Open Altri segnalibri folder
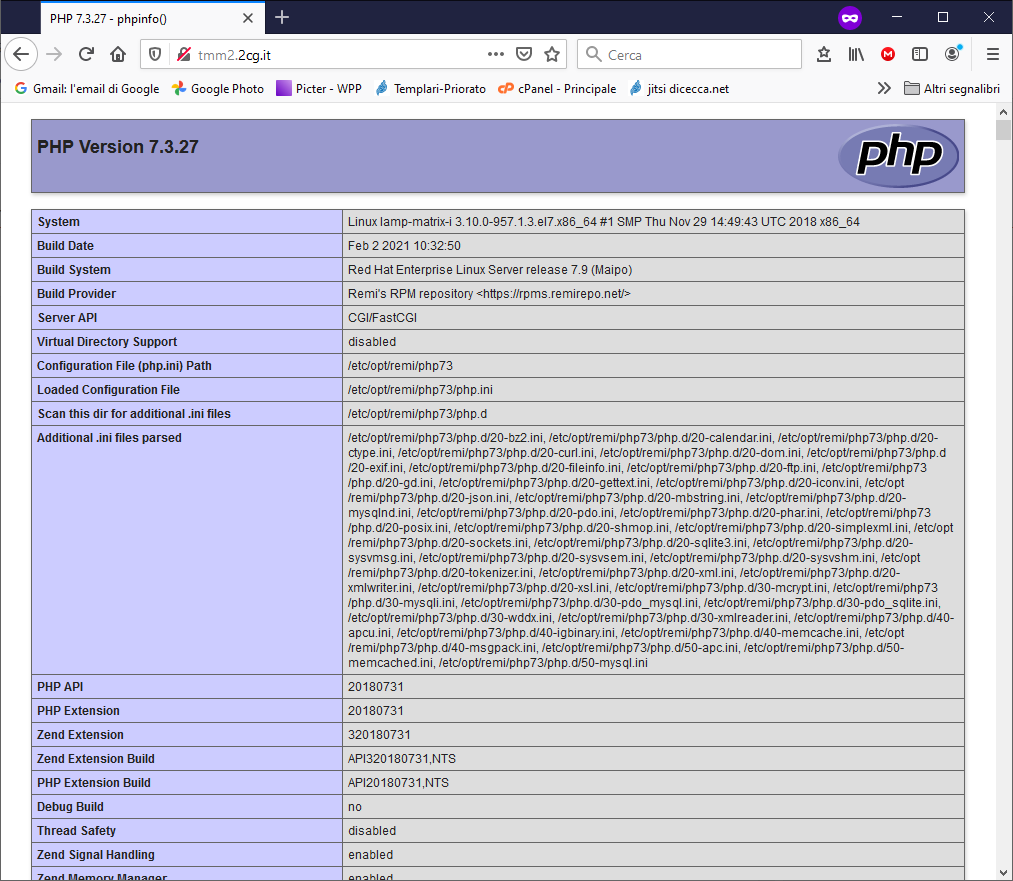 pyautogui.click(x=952, y=88)
